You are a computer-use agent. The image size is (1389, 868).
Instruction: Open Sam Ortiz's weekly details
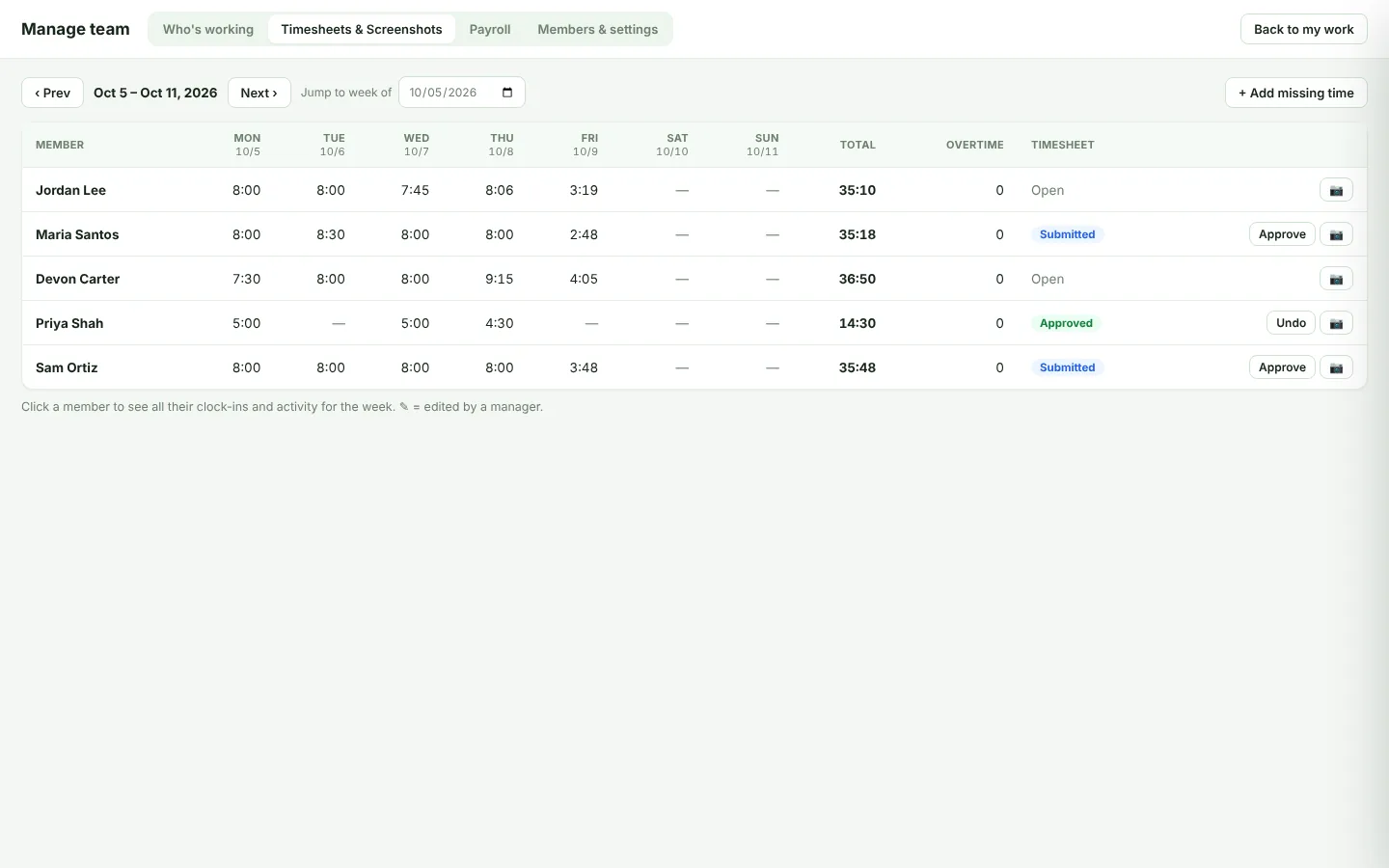click(67, 367)
